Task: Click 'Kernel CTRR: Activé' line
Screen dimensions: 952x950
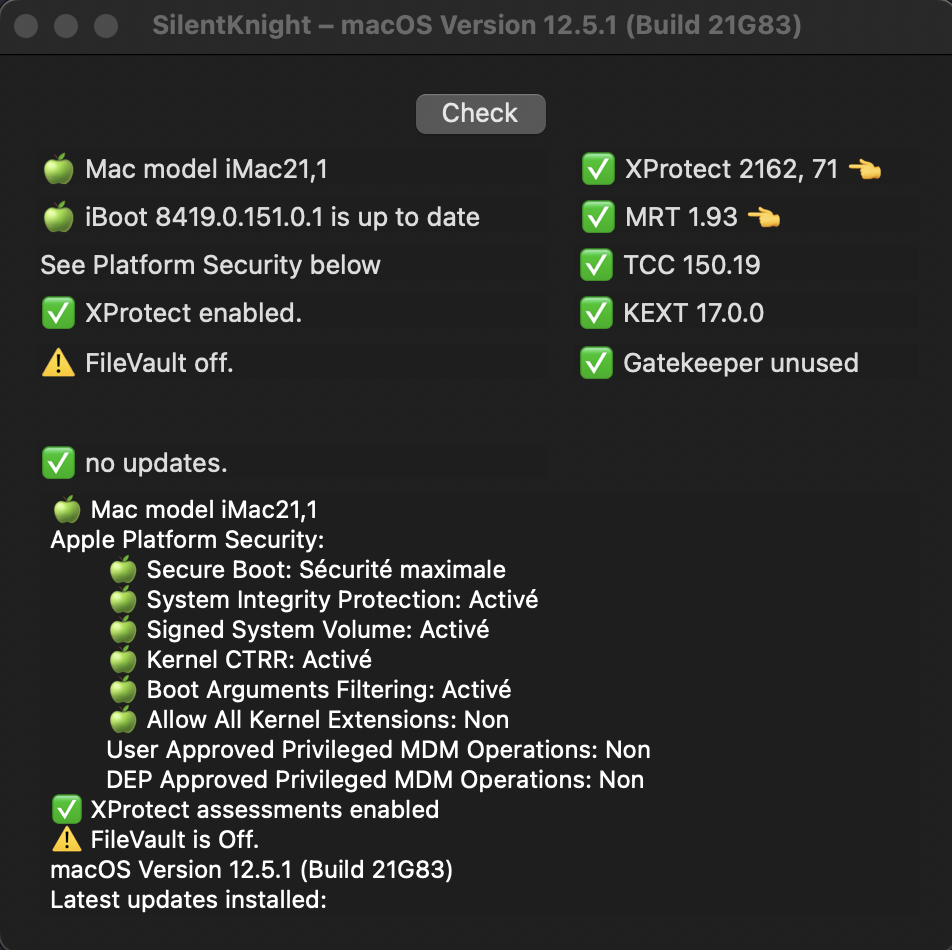Action: pyautogui.click(x=259, y=659)
